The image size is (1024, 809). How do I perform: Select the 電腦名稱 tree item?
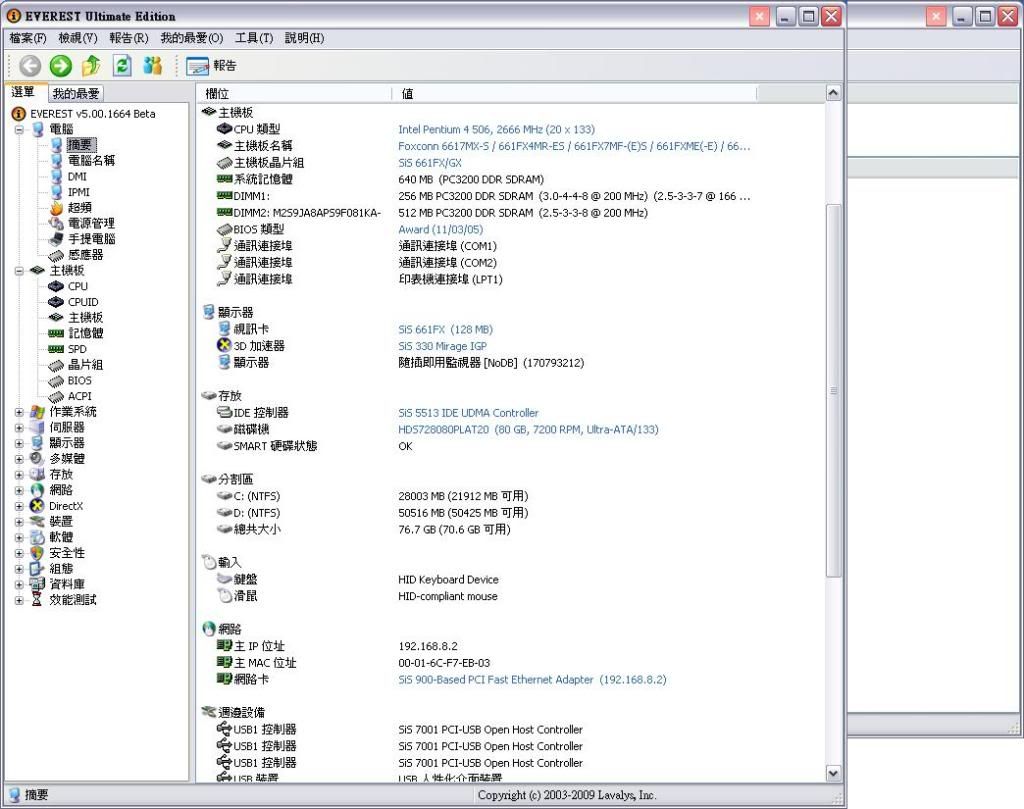[91, 161]
